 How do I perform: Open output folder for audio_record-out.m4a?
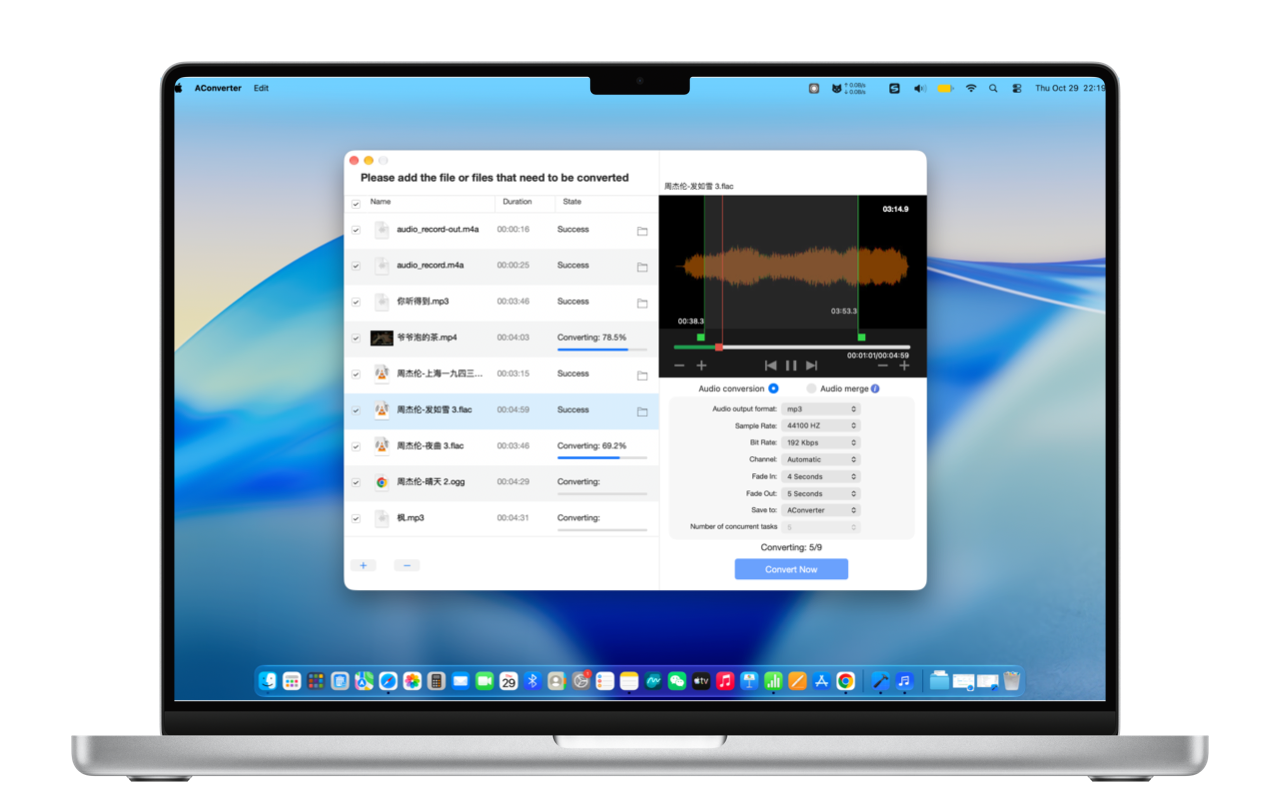(642, 231)
